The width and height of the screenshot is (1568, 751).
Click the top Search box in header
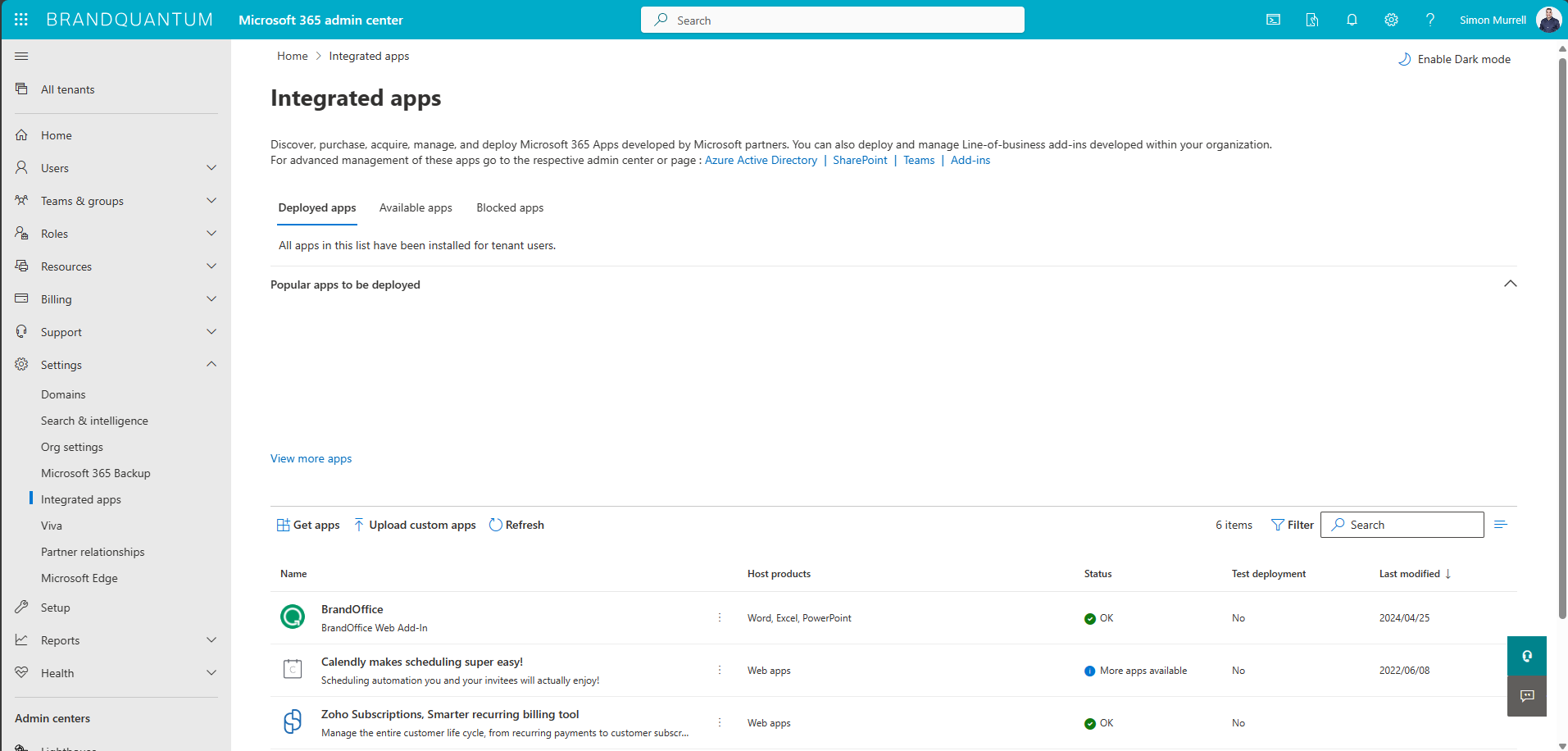tap(833, 20)
